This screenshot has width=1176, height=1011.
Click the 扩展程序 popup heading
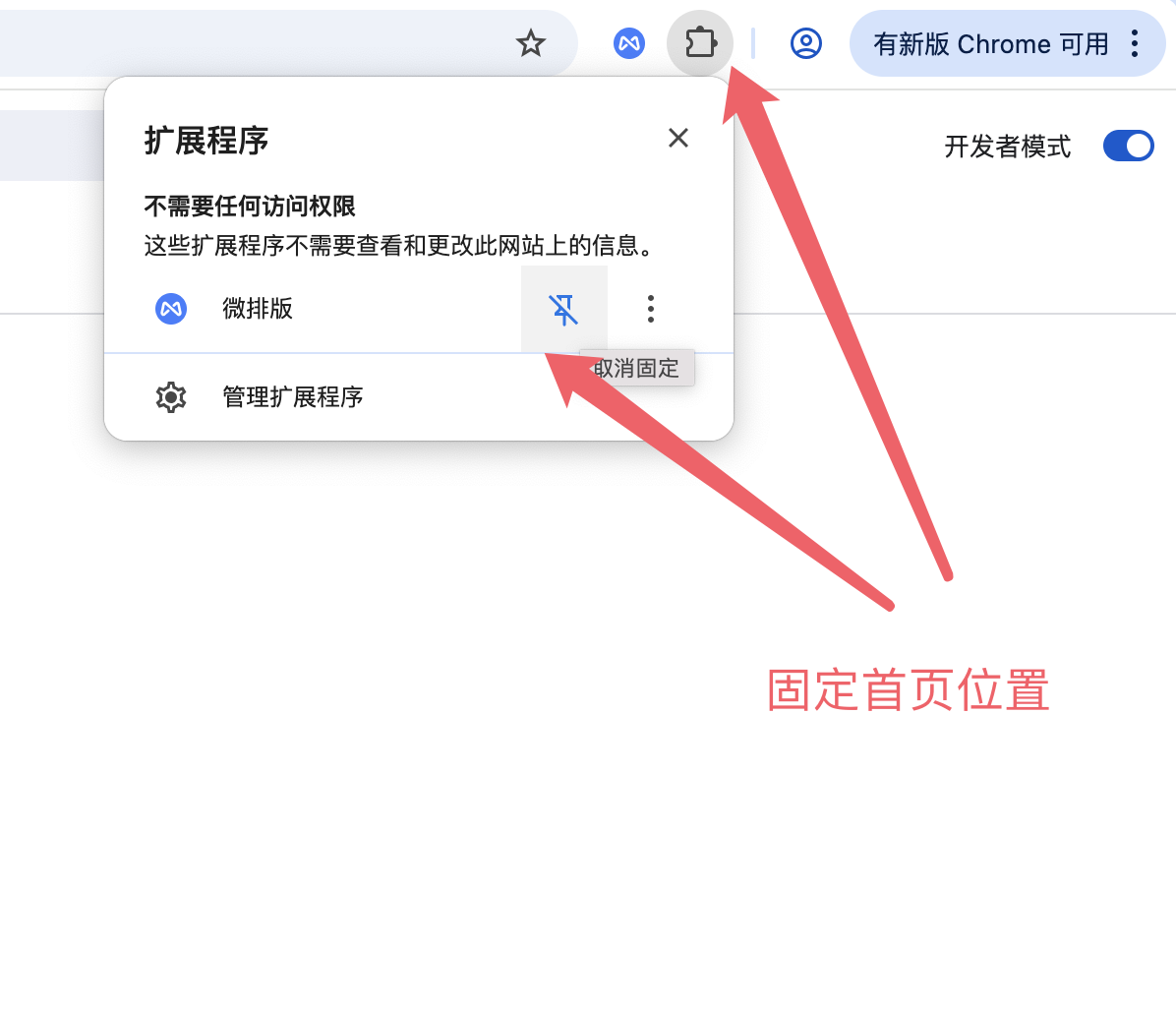tap(206, 141)
